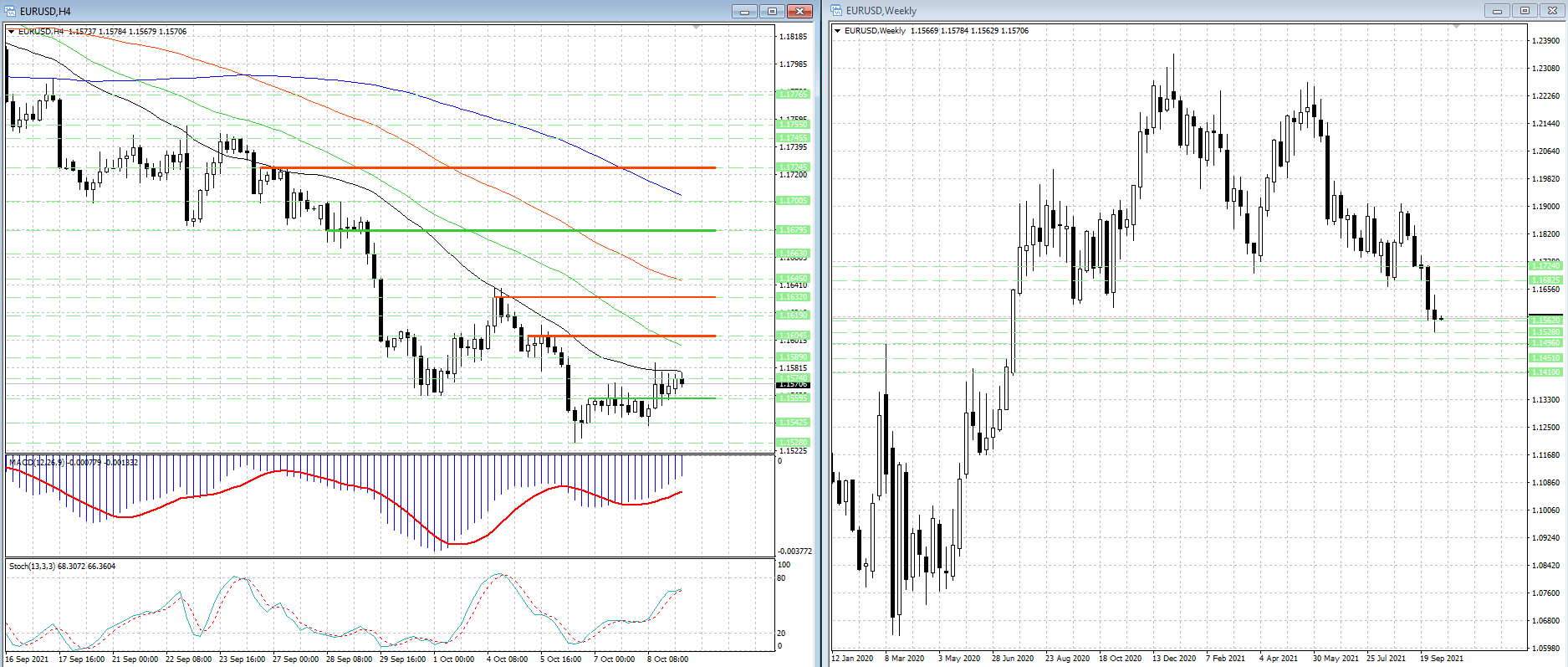The height and width of the screenshot is (667, 1568).
Task: Select the orange horizontal line at 1.16320
Action: (605, 297)
